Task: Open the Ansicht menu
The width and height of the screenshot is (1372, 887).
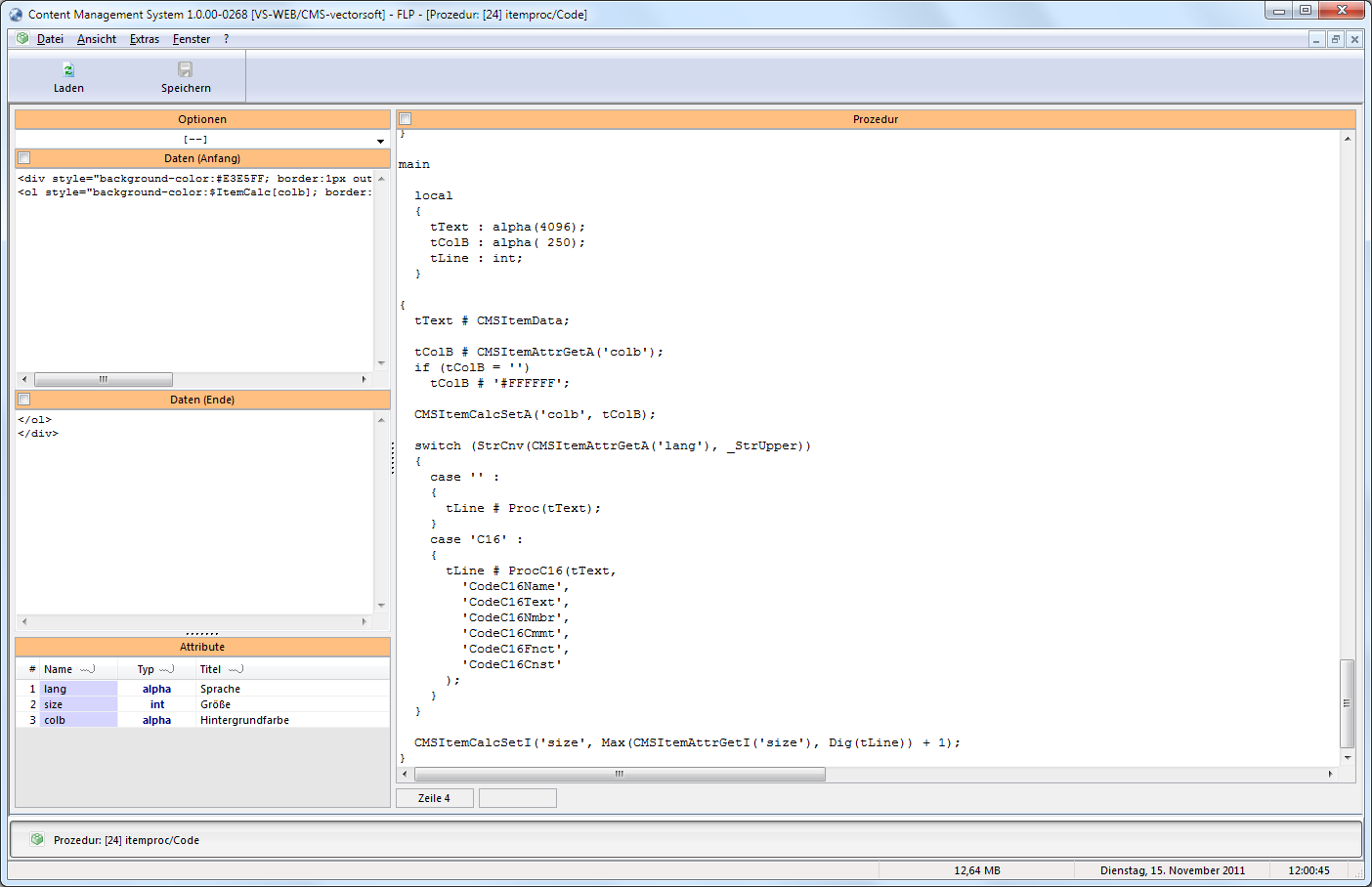Action: (97, 39)
